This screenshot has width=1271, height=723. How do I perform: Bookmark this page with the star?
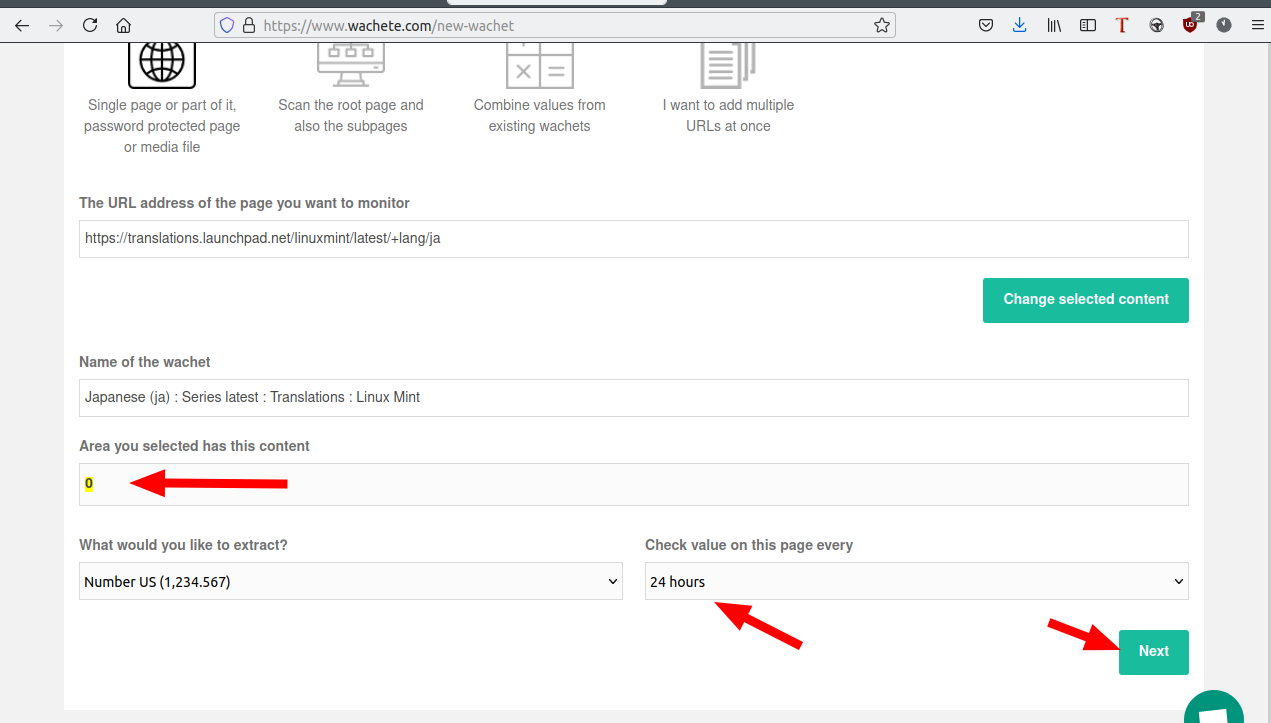click(881, 26)
